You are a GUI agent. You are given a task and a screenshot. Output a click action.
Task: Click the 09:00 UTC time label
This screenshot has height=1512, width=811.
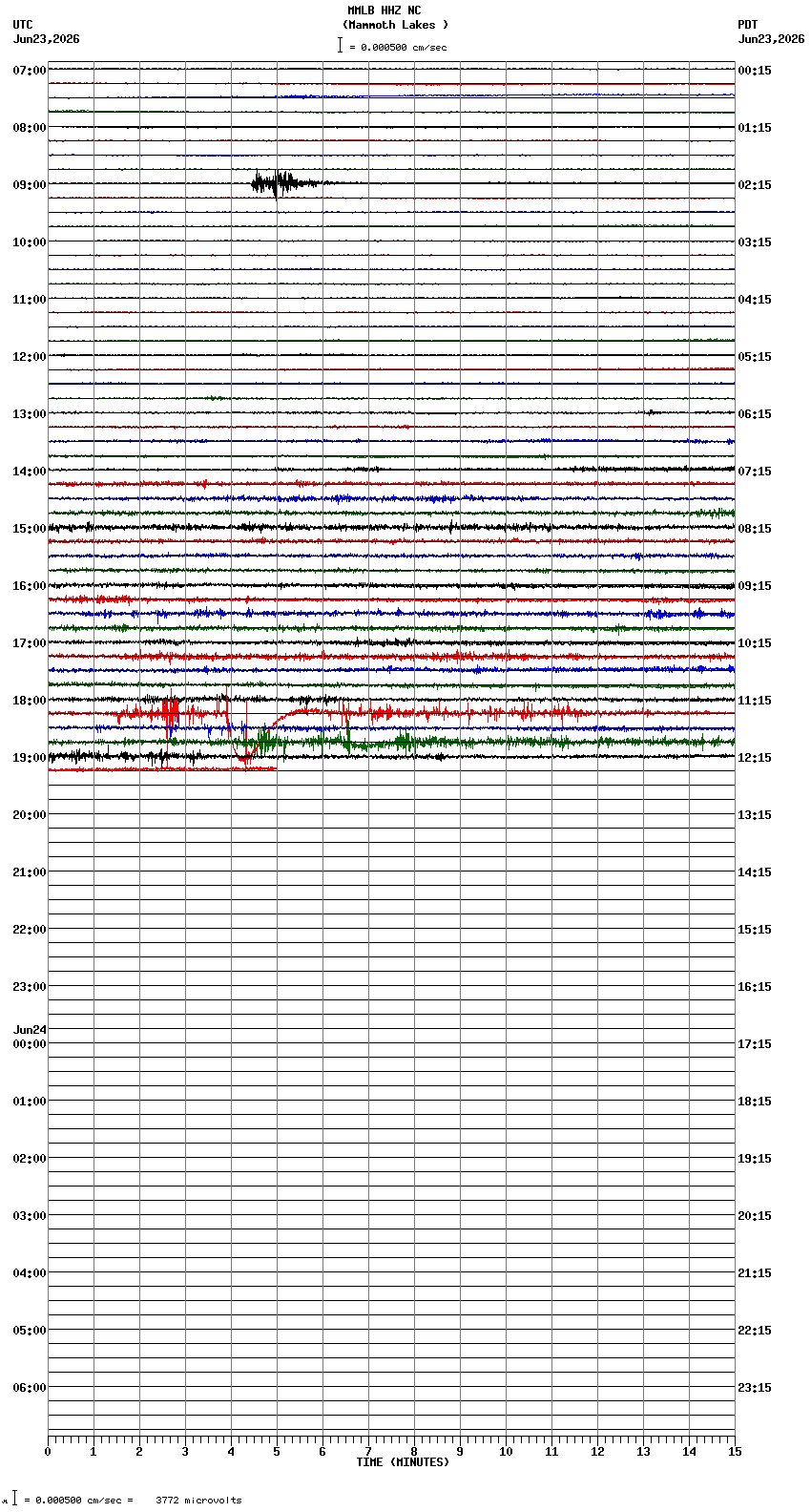30,185
